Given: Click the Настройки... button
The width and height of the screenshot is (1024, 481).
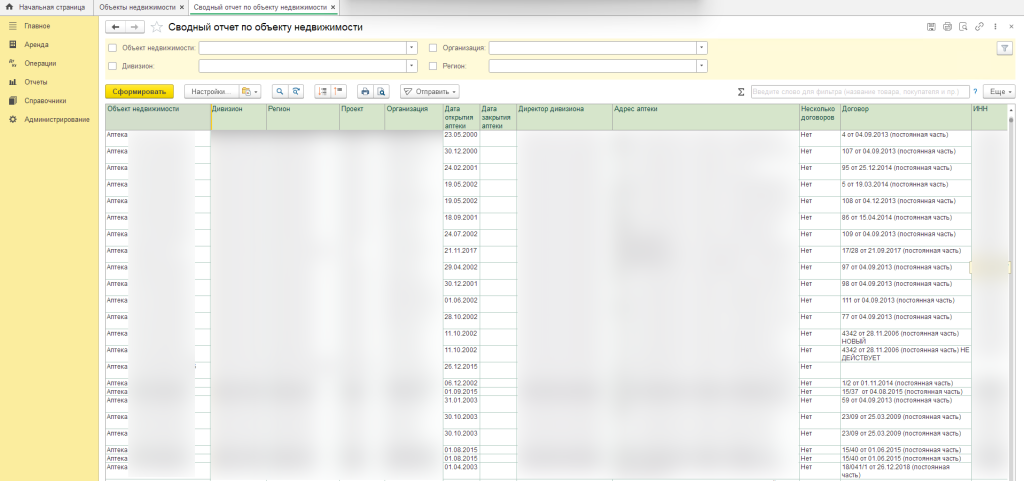Looking at the screenshot, I should point(211,91).
